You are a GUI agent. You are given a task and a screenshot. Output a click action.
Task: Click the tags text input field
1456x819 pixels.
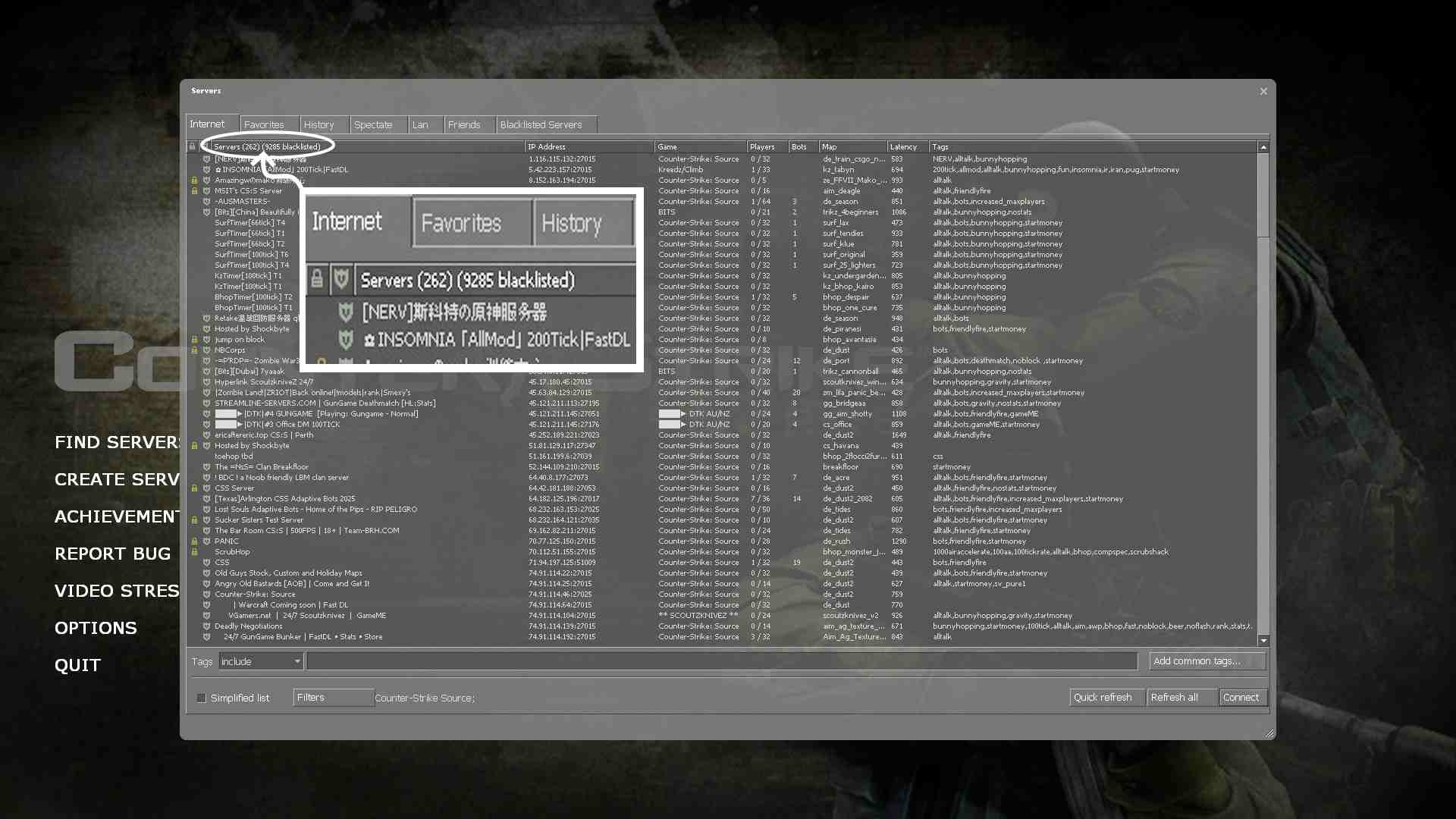[x=720, y=661]
